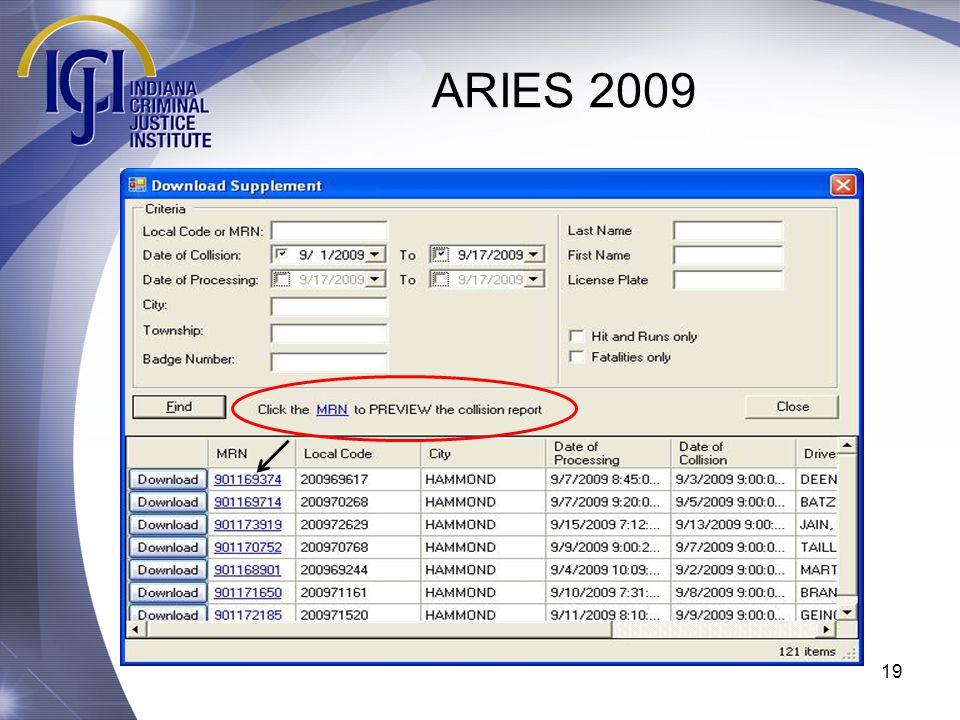Select driver cell BATZ
The width and height of the screenshot is (960, 720).
pyautogui.click(x=817, y=502)
